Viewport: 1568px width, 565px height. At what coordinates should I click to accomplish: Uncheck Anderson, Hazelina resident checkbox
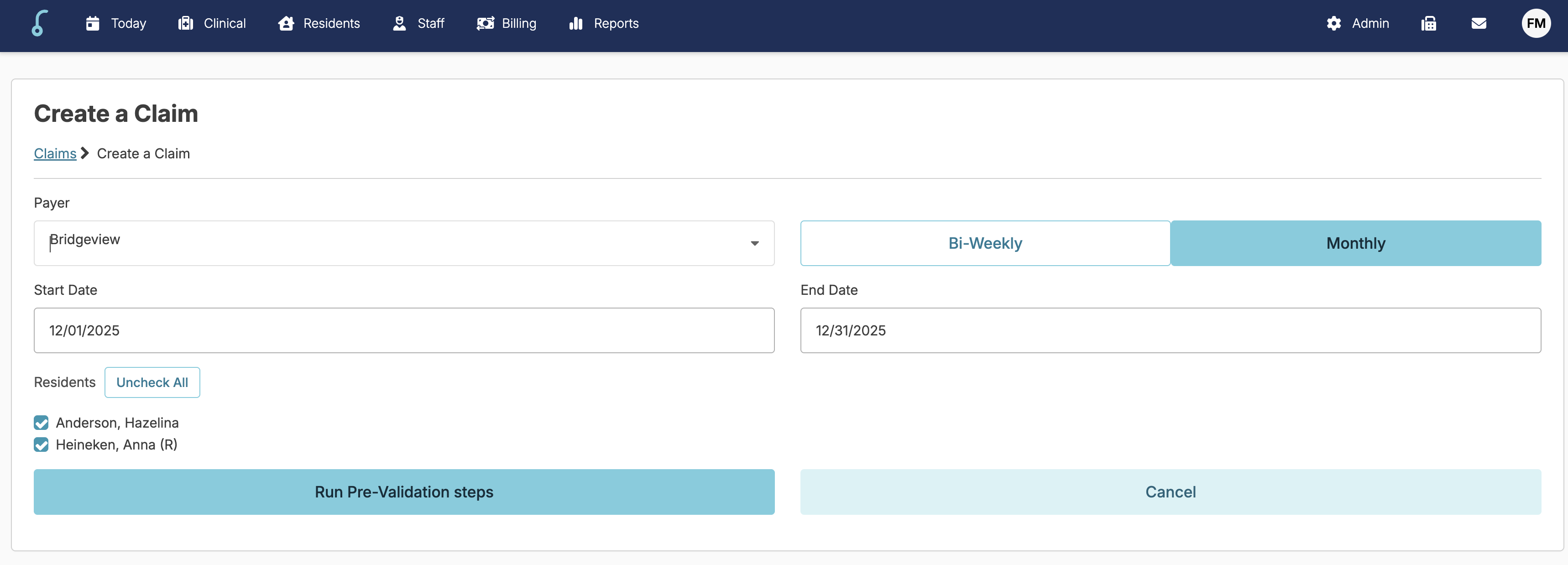click(x=42, y=423)
